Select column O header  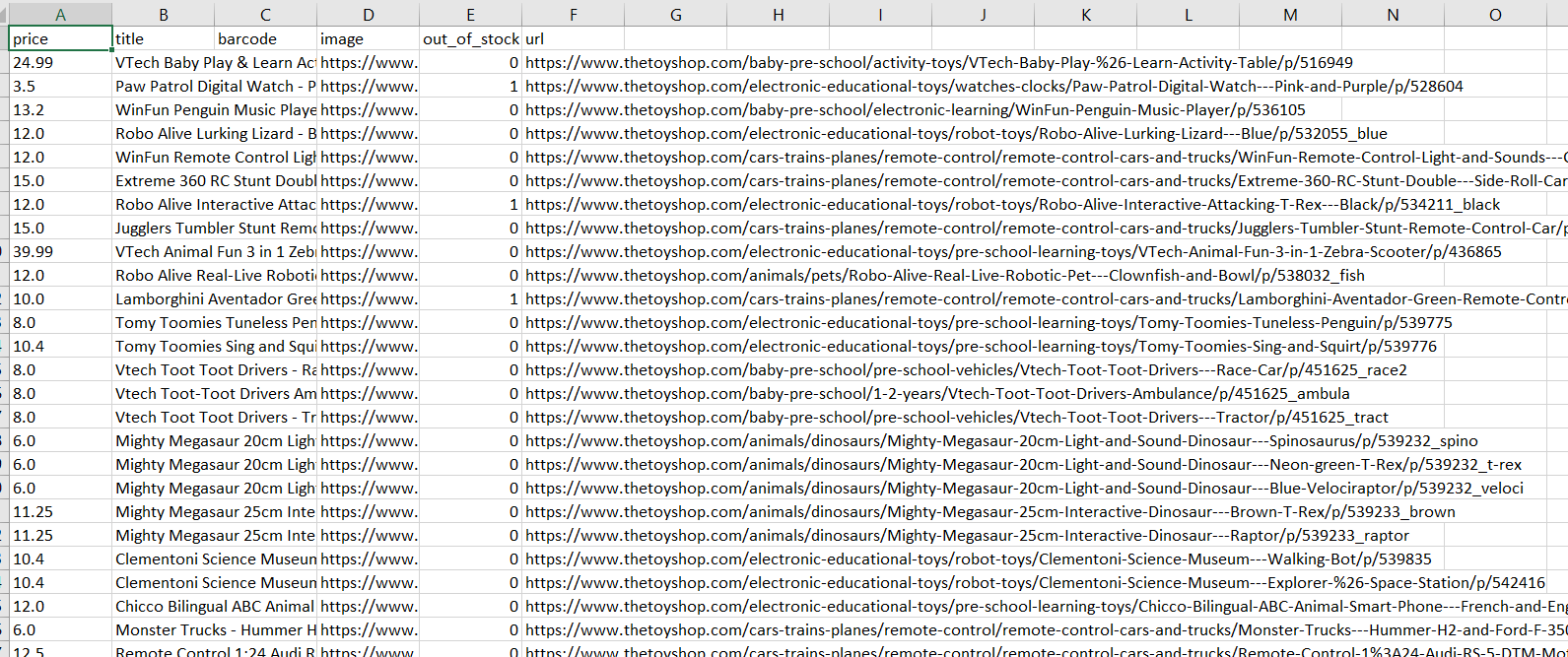click(1496, 14)
